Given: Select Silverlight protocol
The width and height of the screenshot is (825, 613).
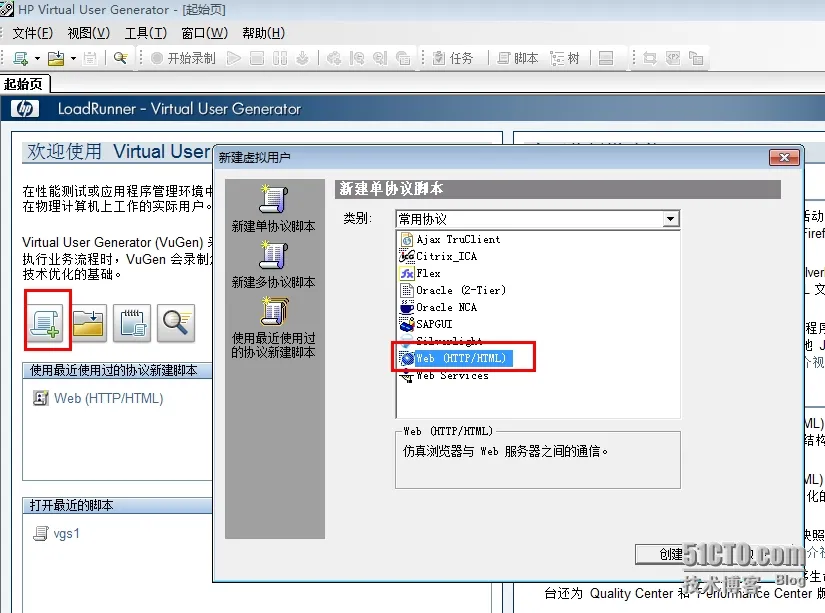Looking at the screenshot, I should pyautogui.click(x=441, y=340).
